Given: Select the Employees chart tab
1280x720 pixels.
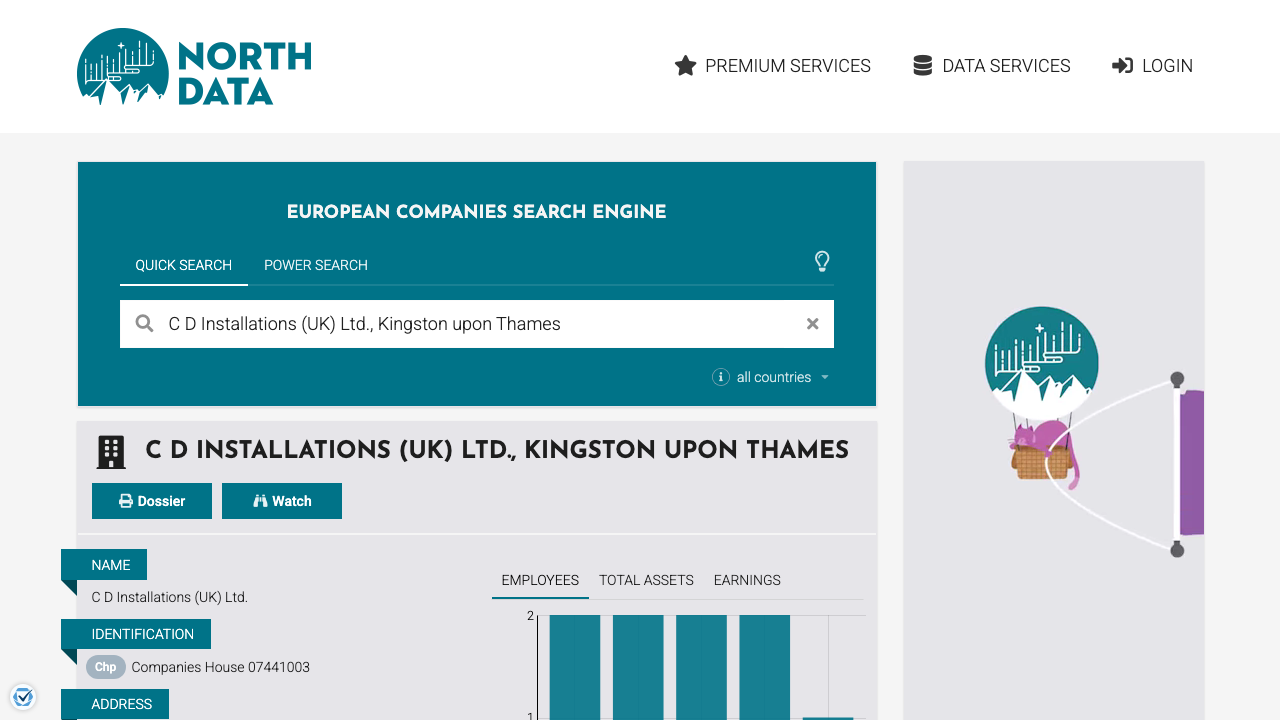Looking at the screenshot, I should click(x=540, y=580).
